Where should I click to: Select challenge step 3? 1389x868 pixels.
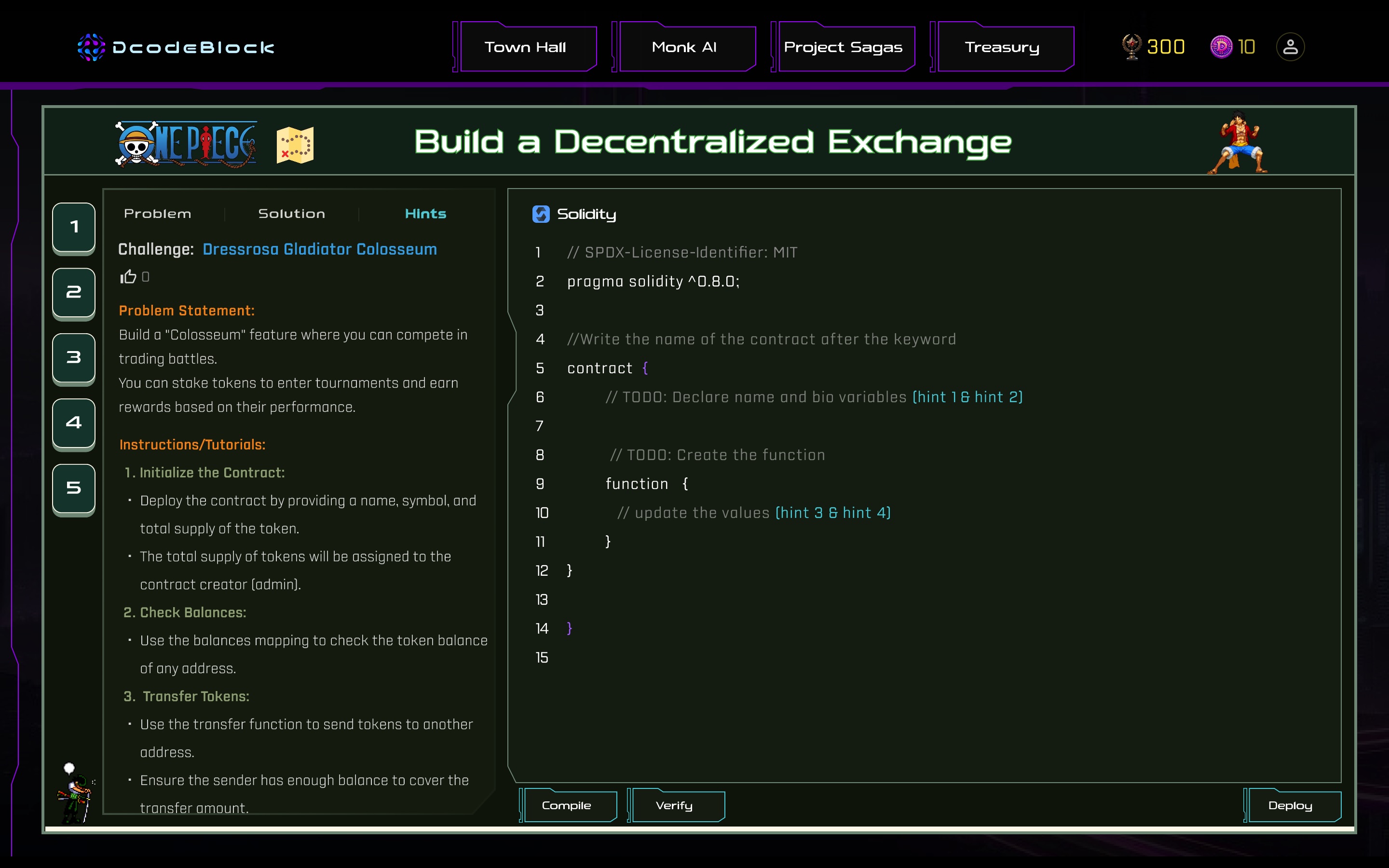[73, 357]
